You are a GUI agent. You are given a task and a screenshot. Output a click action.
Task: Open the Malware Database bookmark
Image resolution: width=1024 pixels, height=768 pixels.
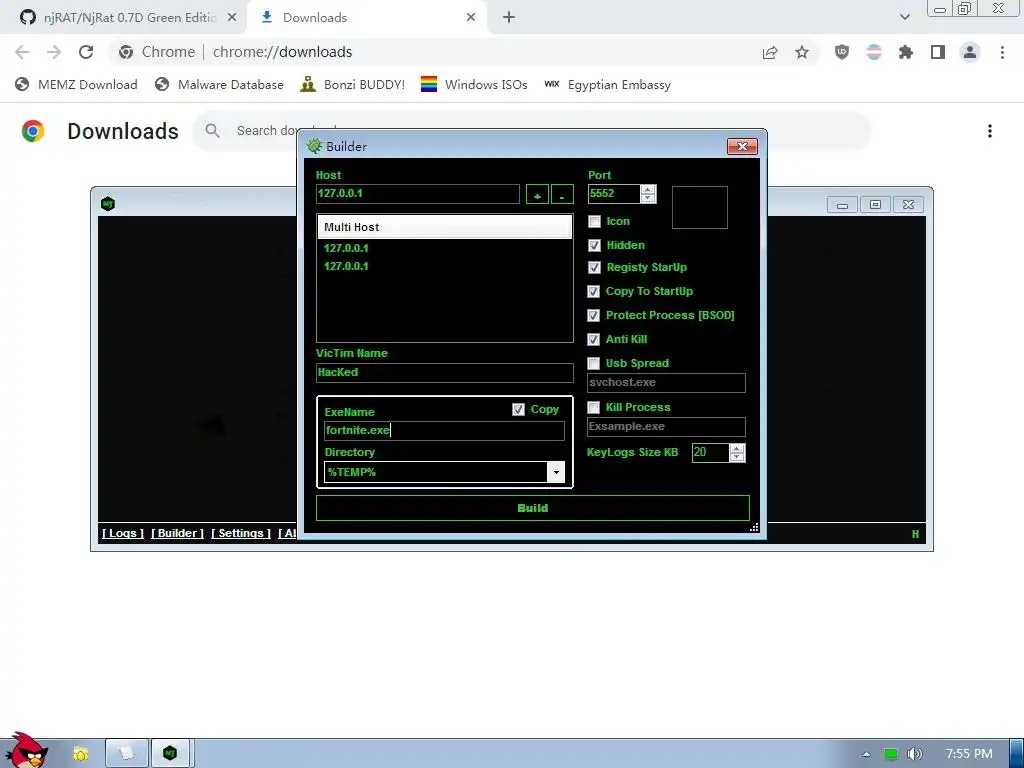pyautogui.click(x=219, y=85)
